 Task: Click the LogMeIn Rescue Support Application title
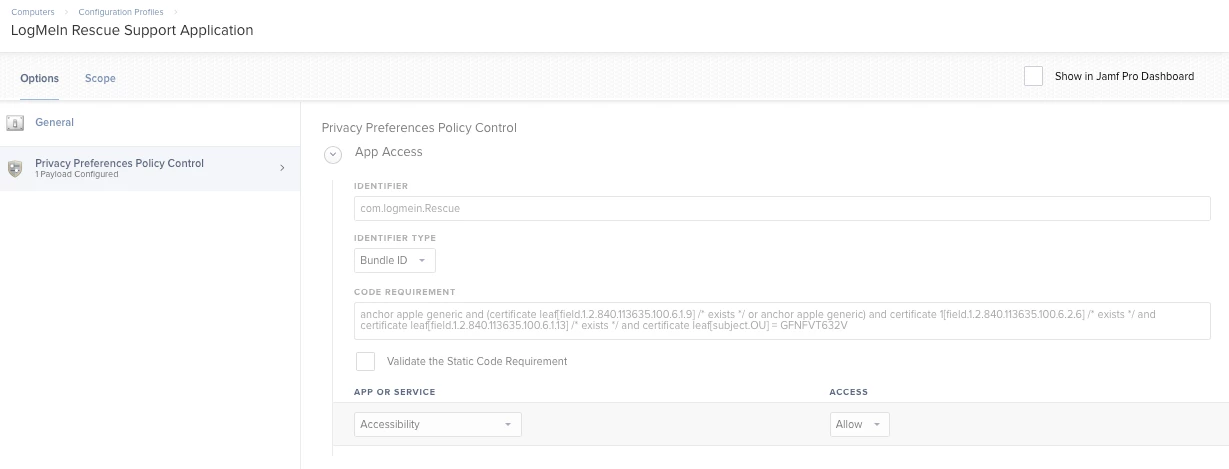(132, 30)
